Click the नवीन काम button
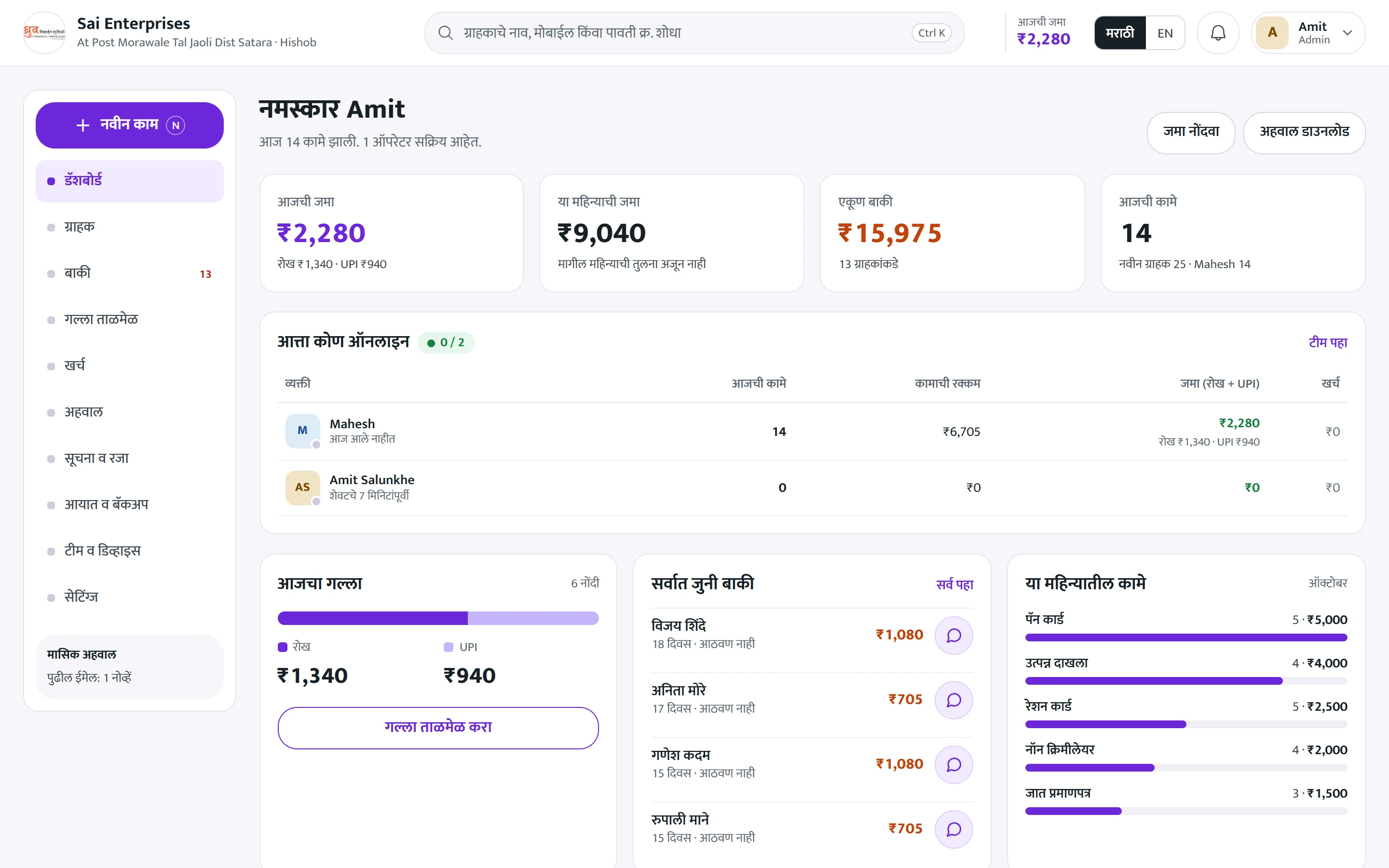The image size is (1389, 868). 130,125
